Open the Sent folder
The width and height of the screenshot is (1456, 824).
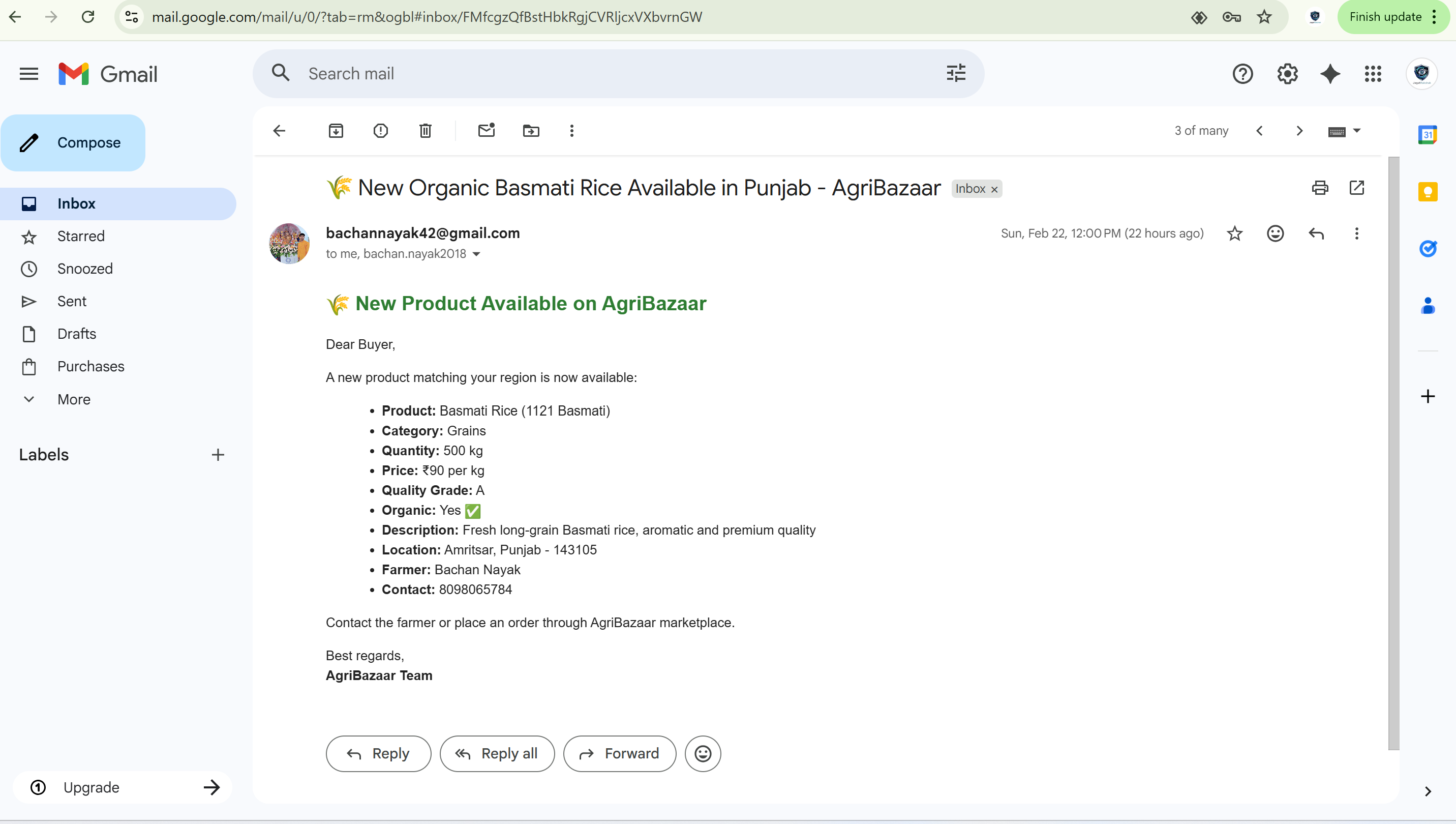coord(72,301)
